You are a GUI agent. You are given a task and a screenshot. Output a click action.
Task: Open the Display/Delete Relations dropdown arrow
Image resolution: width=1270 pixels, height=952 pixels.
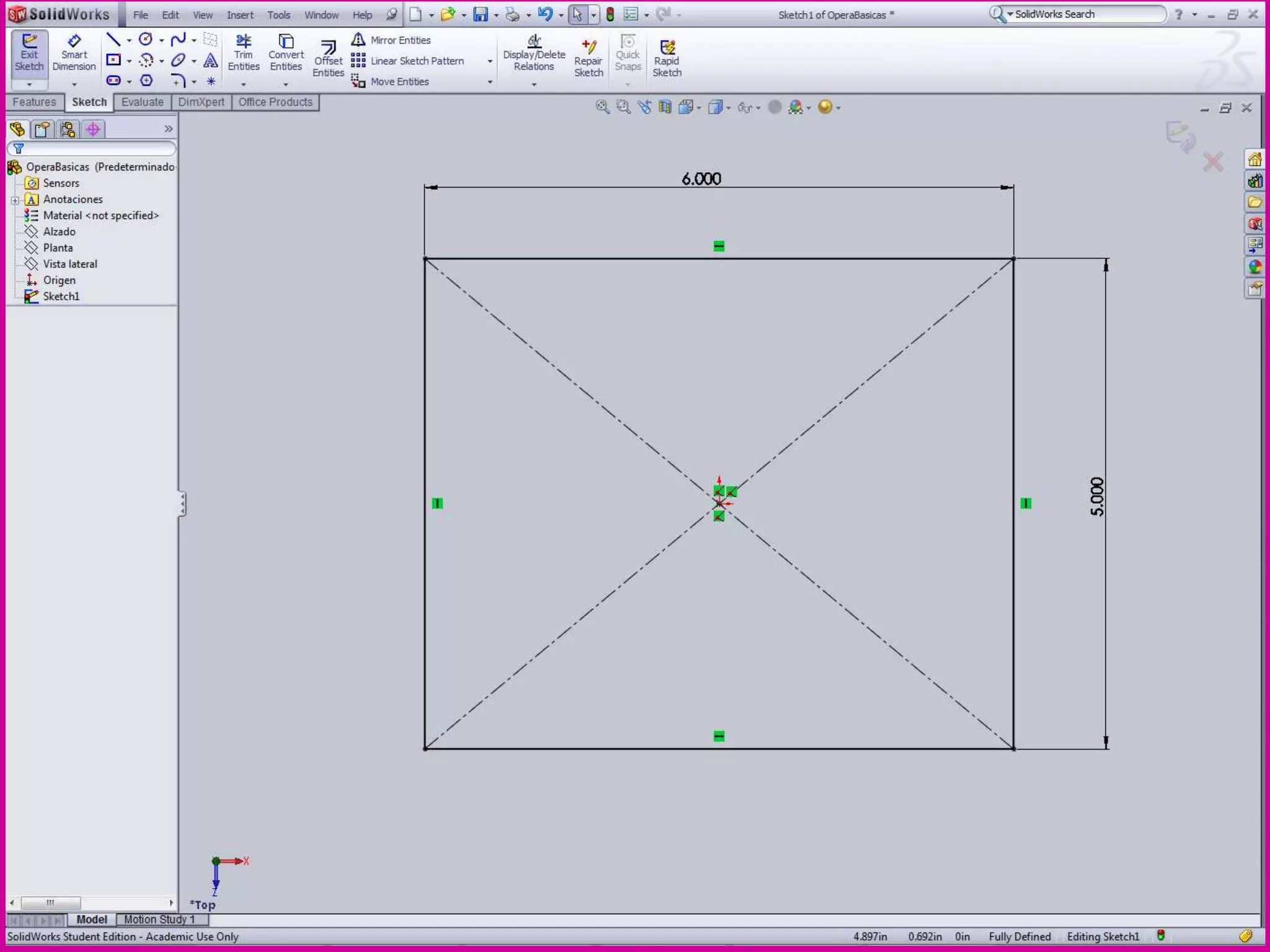coord(534,84)
